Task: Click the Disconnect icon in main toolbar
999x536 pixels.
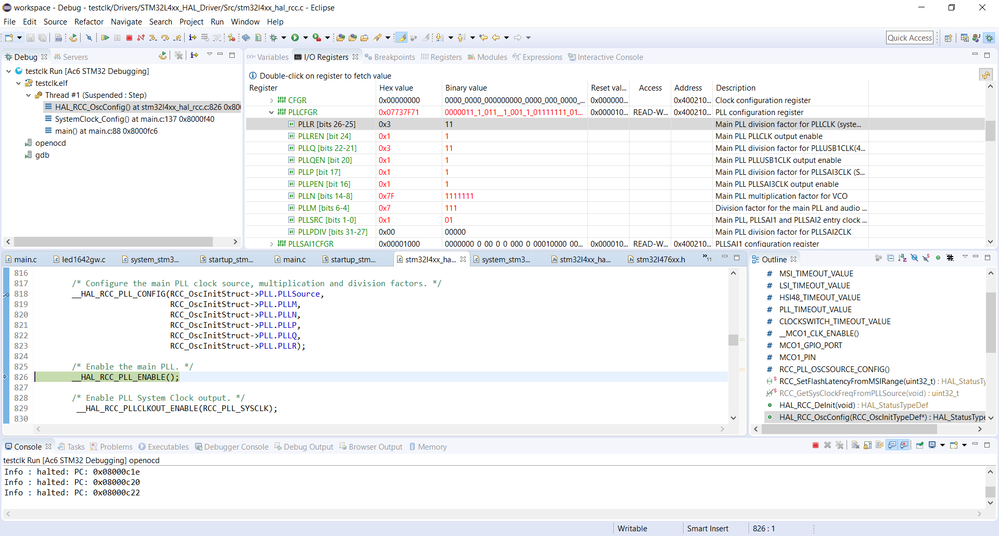Action: (141, 38)
